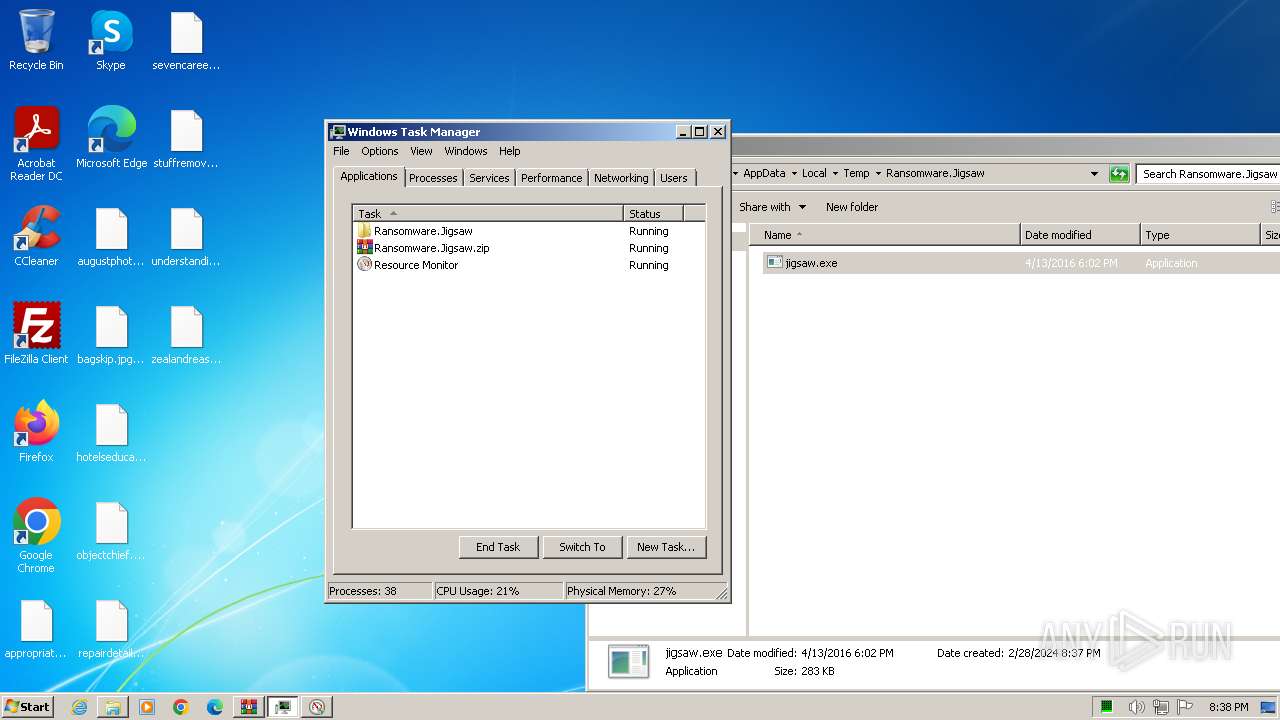Select the stuffremov... desktop file
Screen dimensions: 1280x720
(x=186, y=138)
